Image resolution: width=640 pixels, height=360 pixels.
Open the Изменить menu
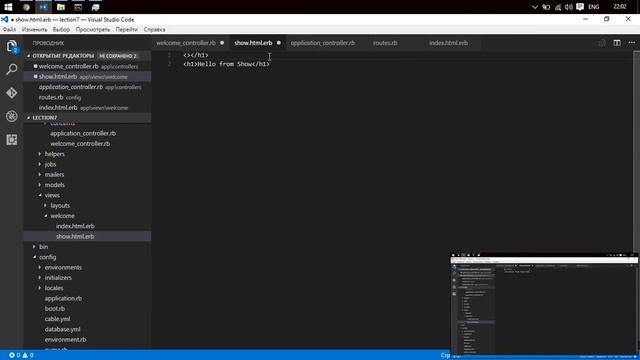[x=35, y=29]
